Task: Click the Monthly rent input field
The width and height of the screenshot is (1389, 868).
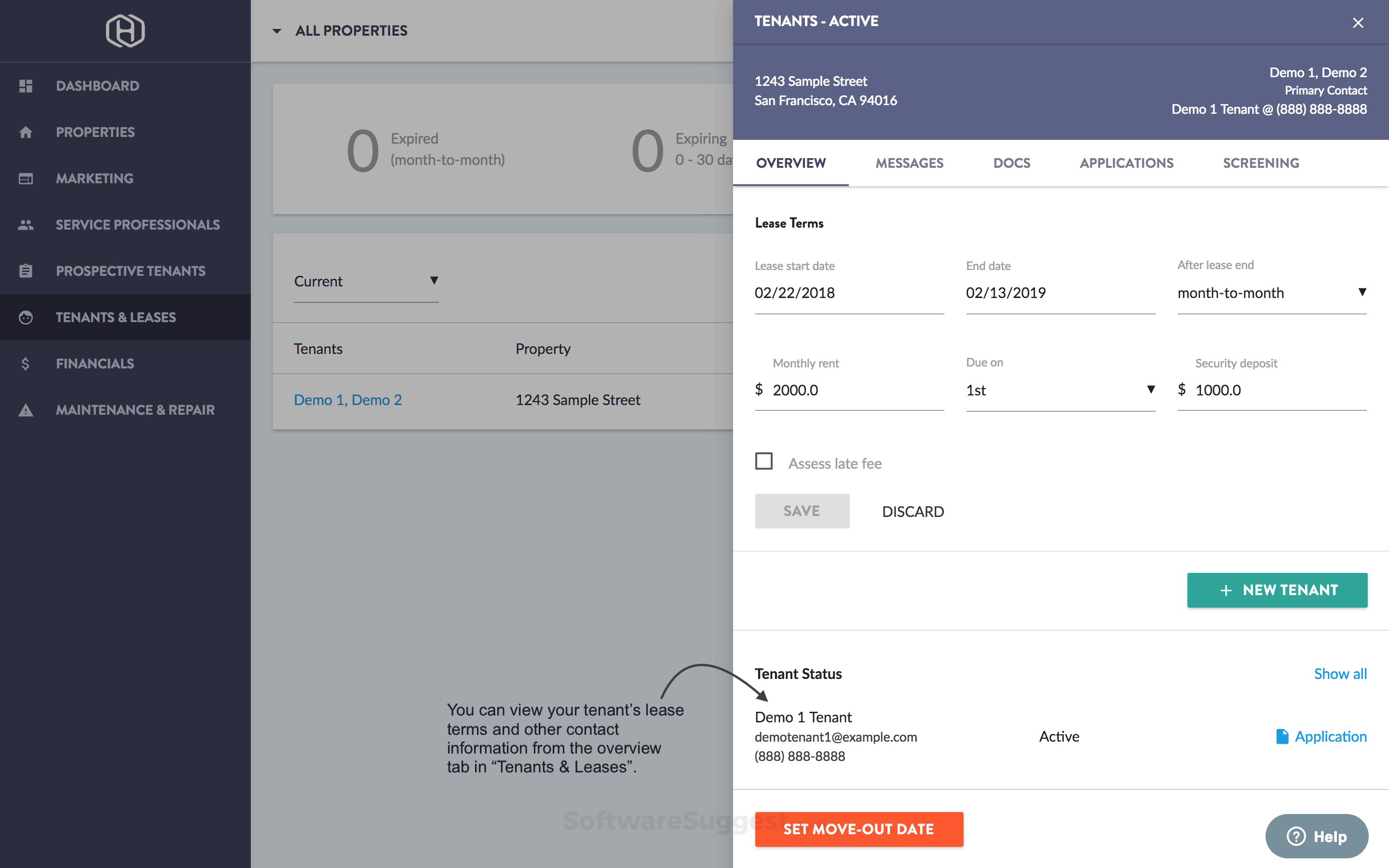Action: tap(855, 391)
